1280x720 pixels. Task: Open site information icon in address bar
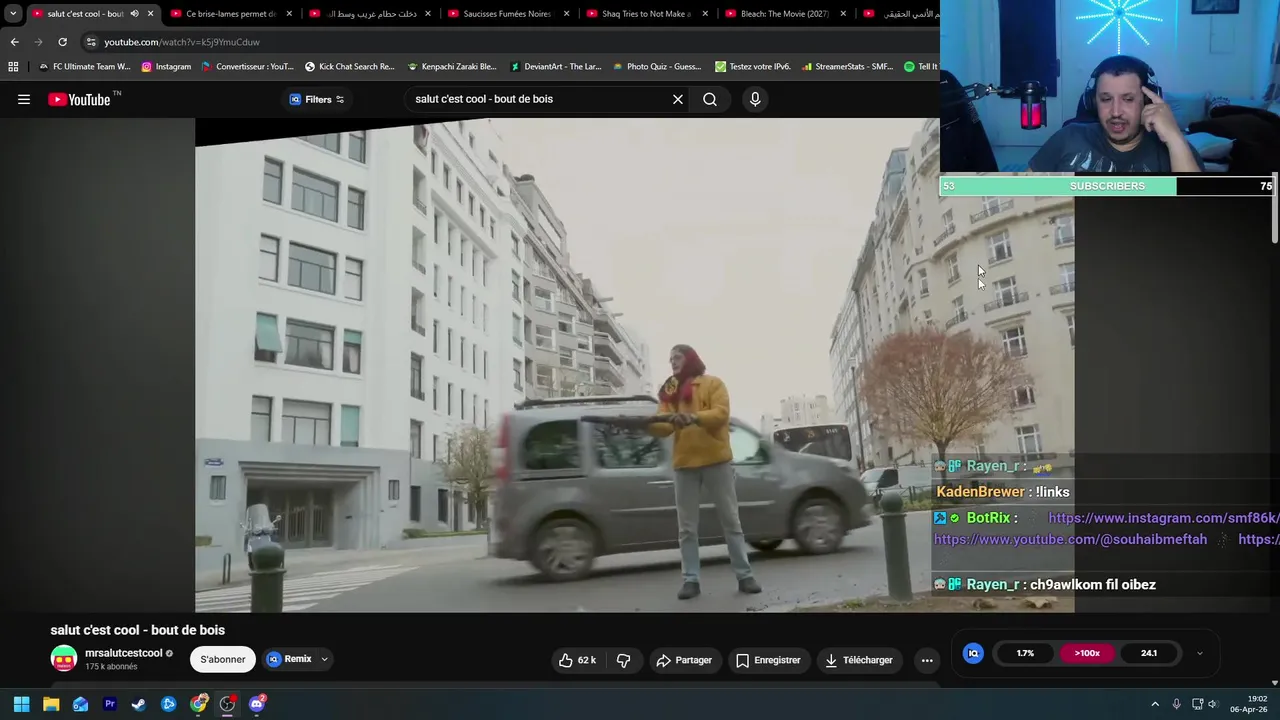point(91,42)
